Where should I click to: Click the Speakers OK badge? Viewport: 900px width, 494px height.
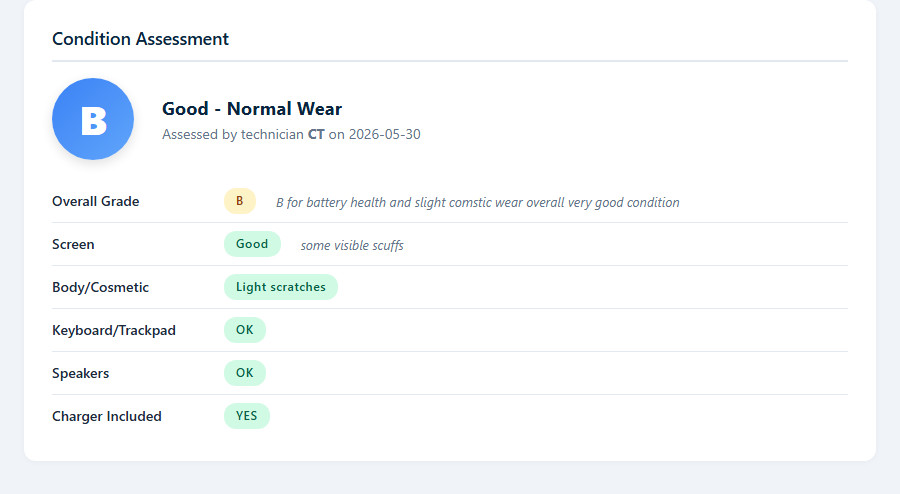(245, 373)
